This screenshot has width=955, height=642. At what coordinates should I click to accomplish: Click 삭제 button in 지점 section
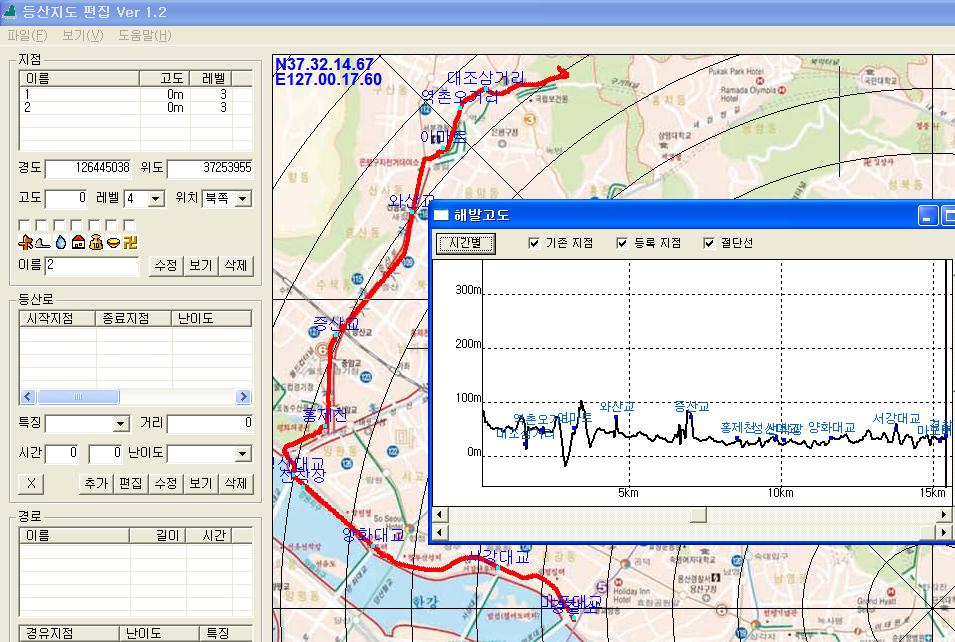(236, 266)
